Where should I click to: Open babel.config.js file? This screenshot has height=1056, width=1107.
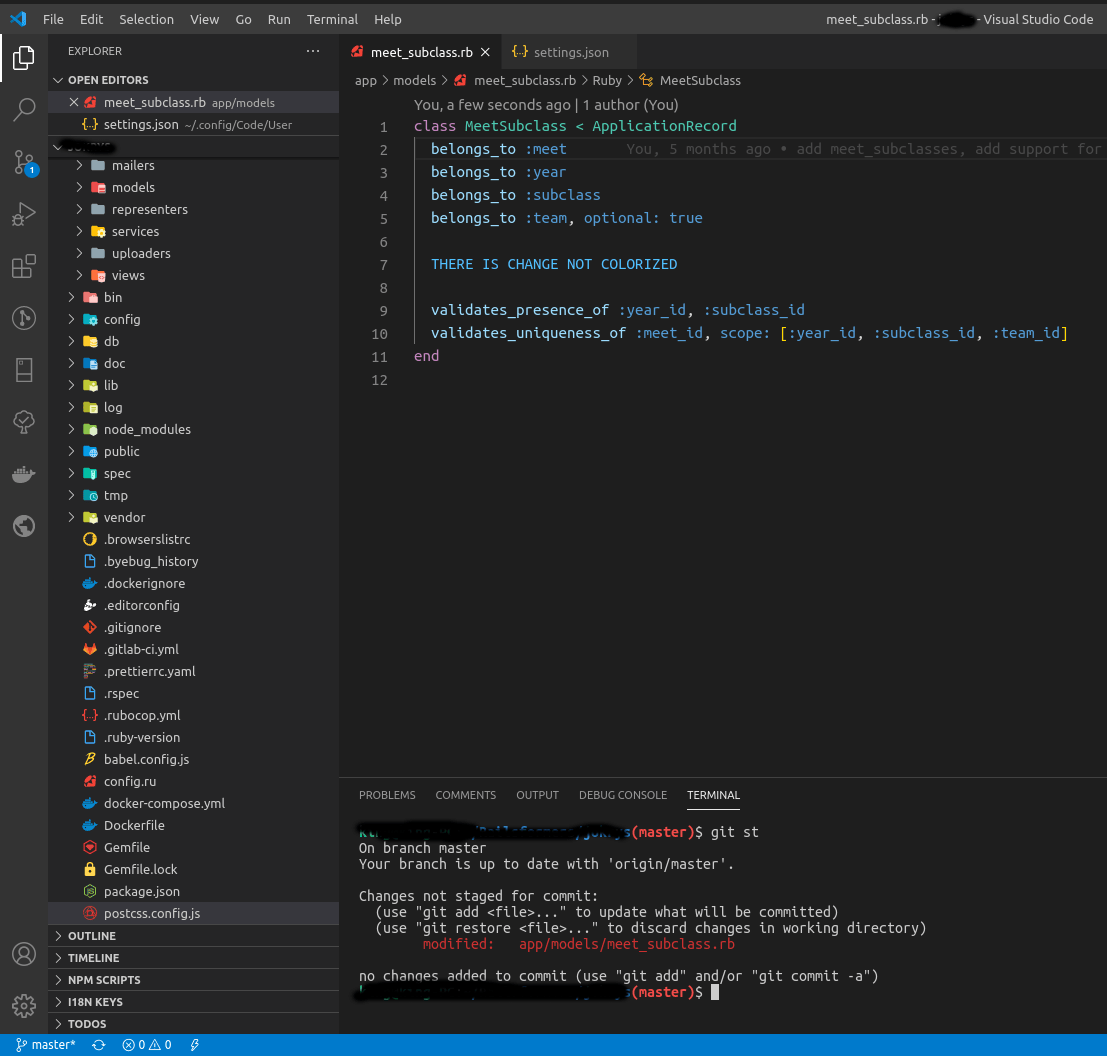coord(193,759)
